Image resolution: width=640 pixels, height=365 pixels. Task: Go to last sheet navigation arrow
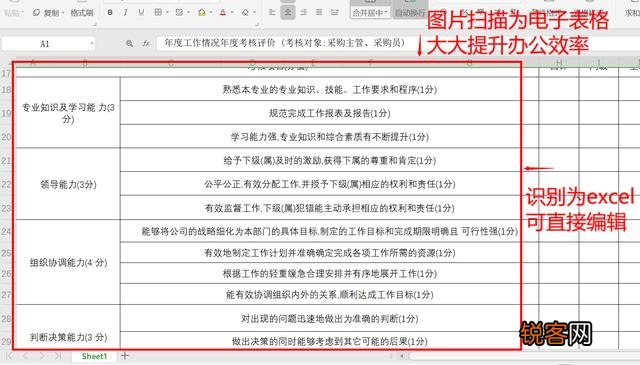point(58,356)
